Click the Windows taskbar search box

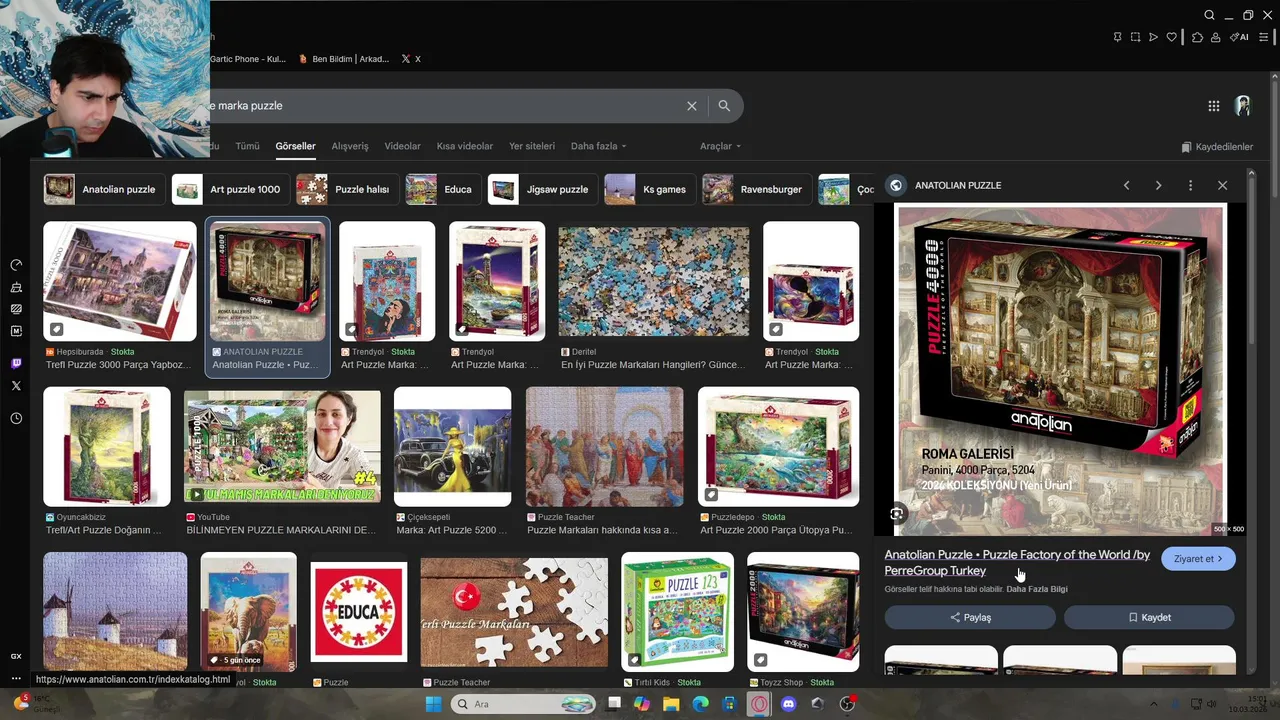pos(523,704)
